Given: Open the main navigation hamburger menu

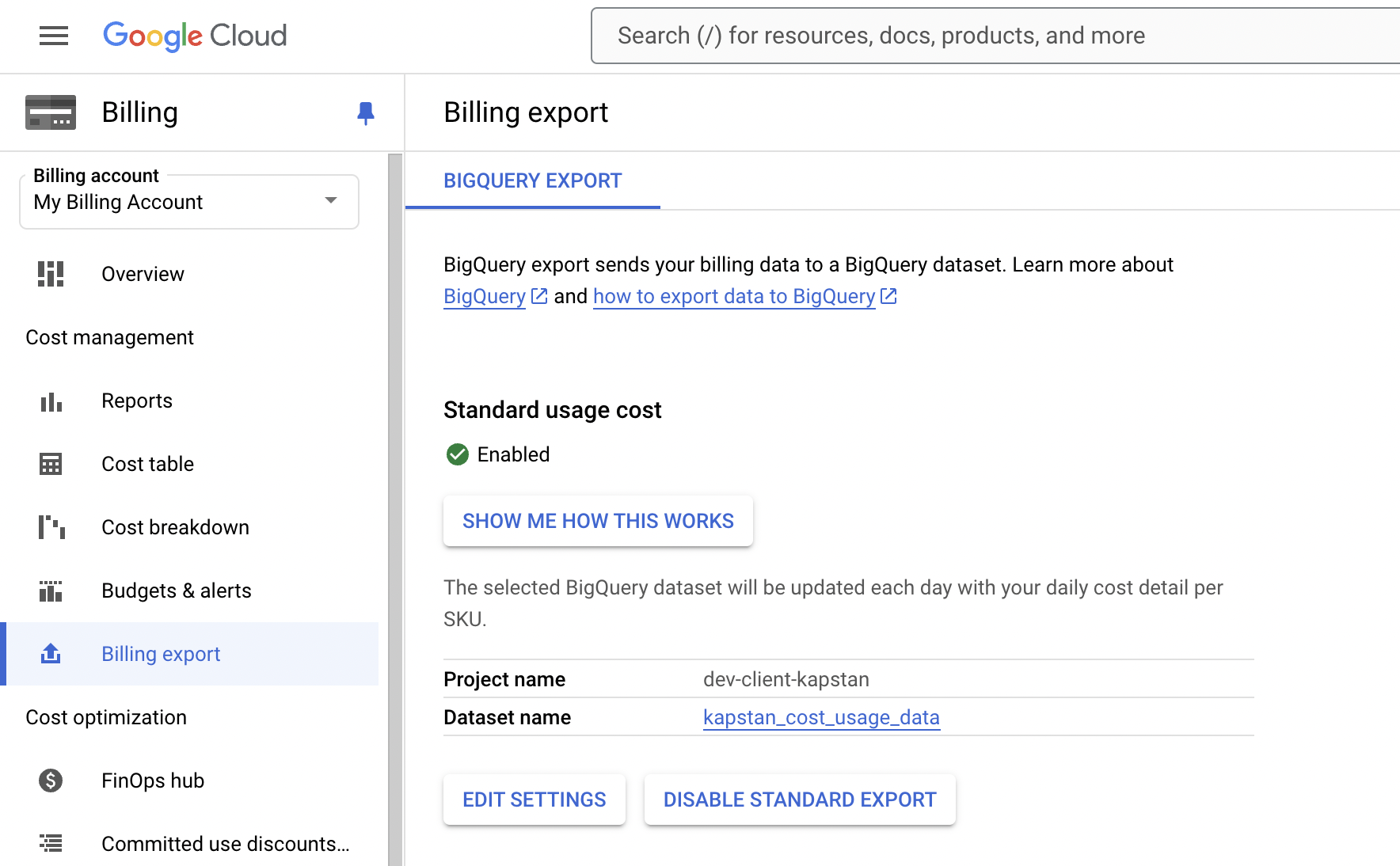Looking at the screenshot, I should click(54, 36).
